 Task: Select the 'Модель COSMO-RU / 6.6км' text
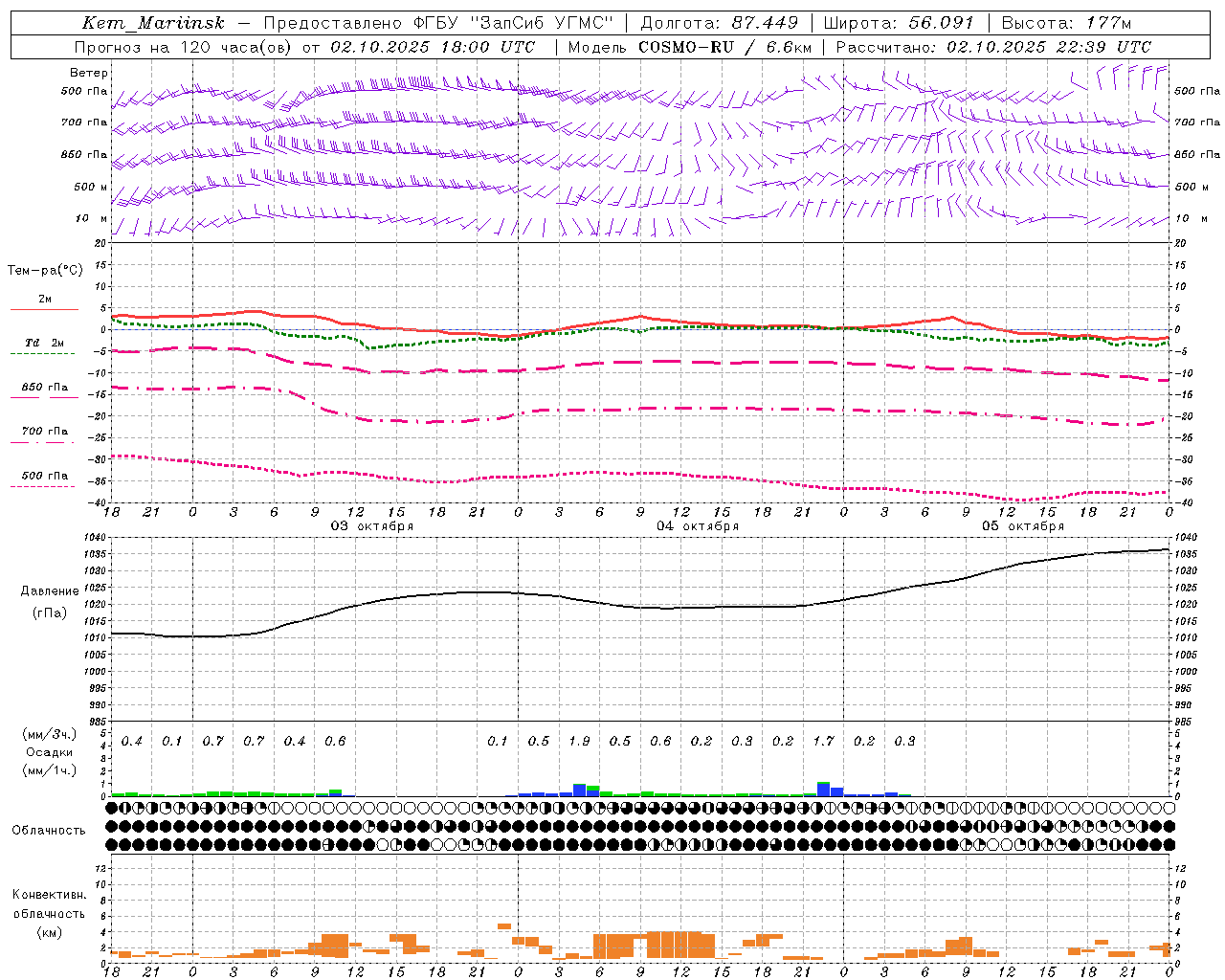(690, 46)
